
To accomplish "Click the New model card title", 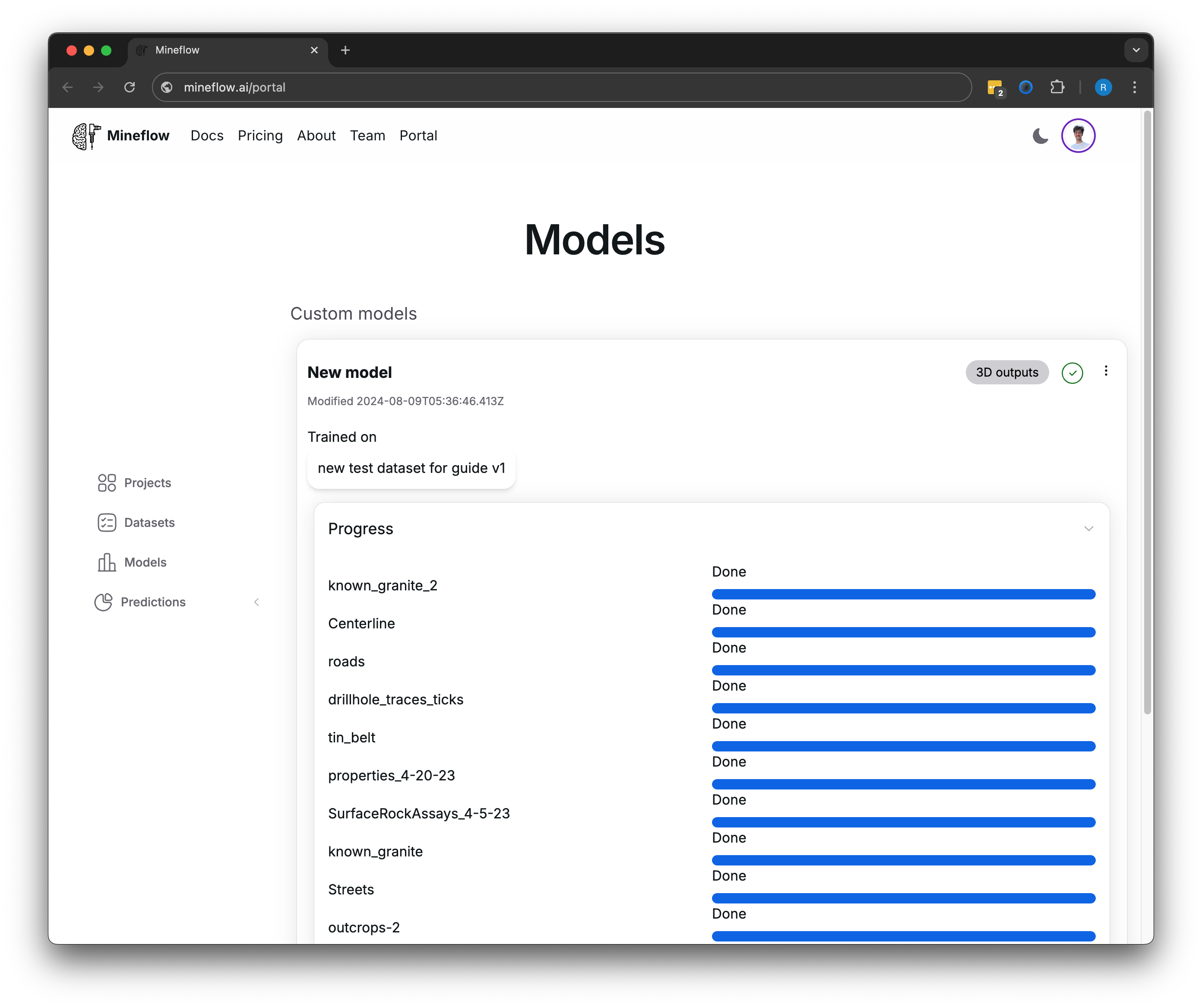I will click(x=349, y=372).
